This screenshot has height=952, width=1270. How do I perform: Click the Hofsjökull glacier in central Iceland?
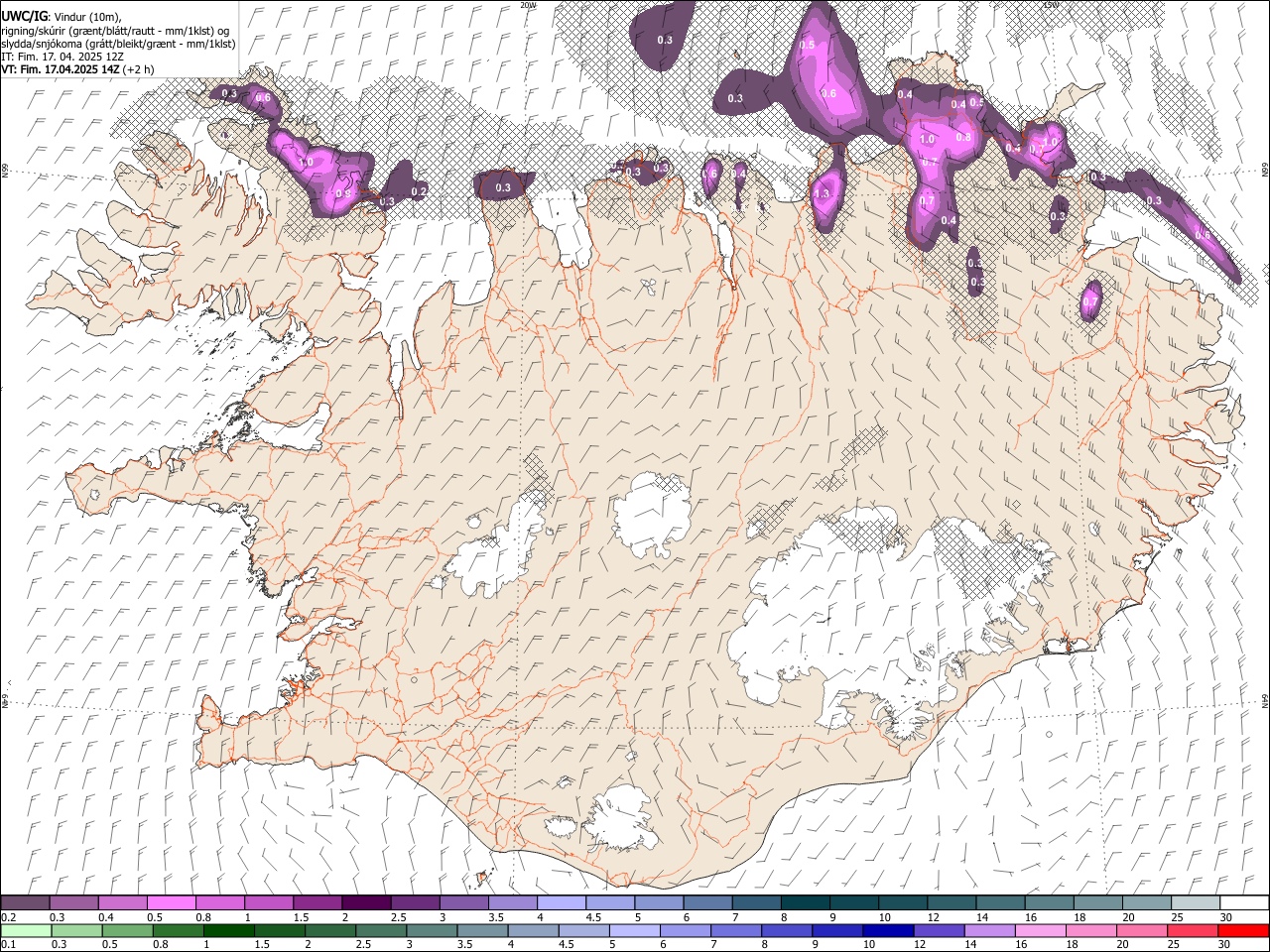[652, 514]
